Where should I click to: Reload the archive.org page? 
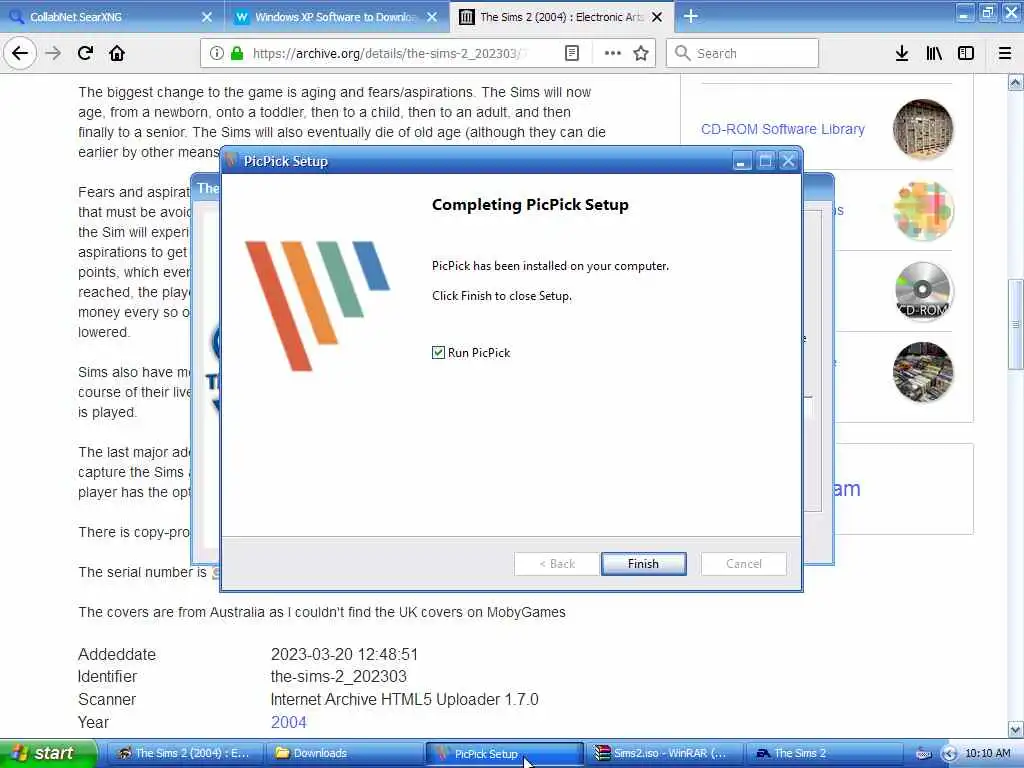point(85,53)
